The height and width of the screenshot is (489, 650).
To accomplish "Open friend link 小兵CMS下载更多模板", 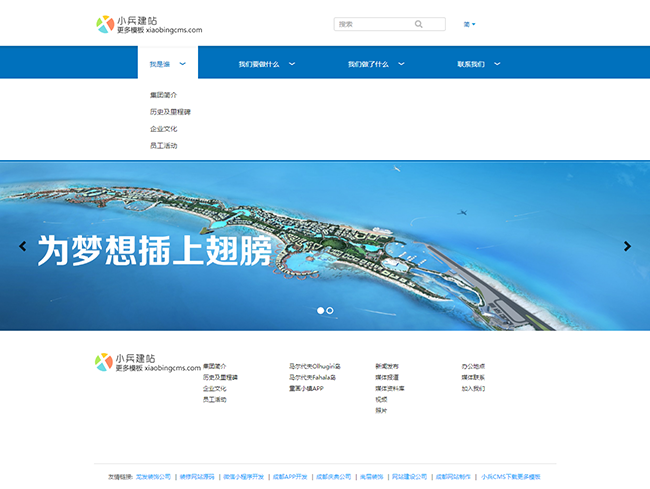I will tap(511, 477).
